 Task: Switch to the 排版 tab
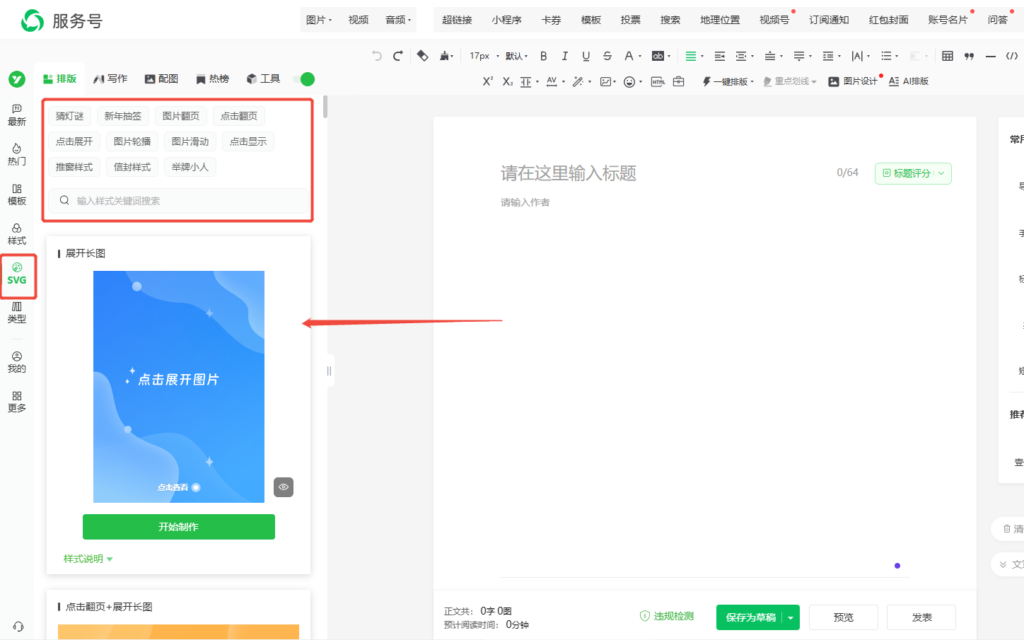(x=59, y=79)
